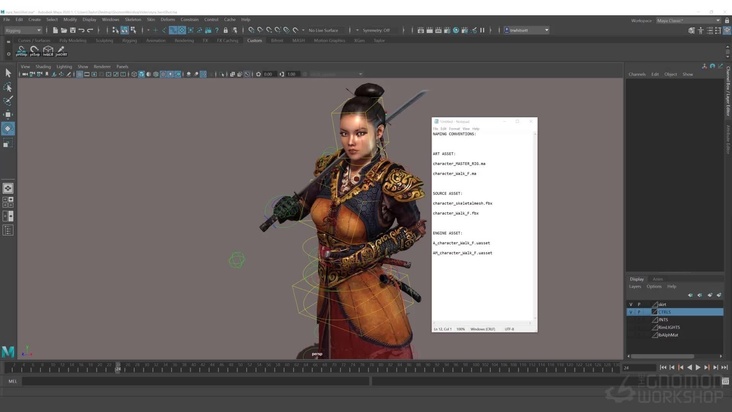This screenshot has width=732, height=412.
Task: Click the second custom shelf script icon
Action: 35,51
